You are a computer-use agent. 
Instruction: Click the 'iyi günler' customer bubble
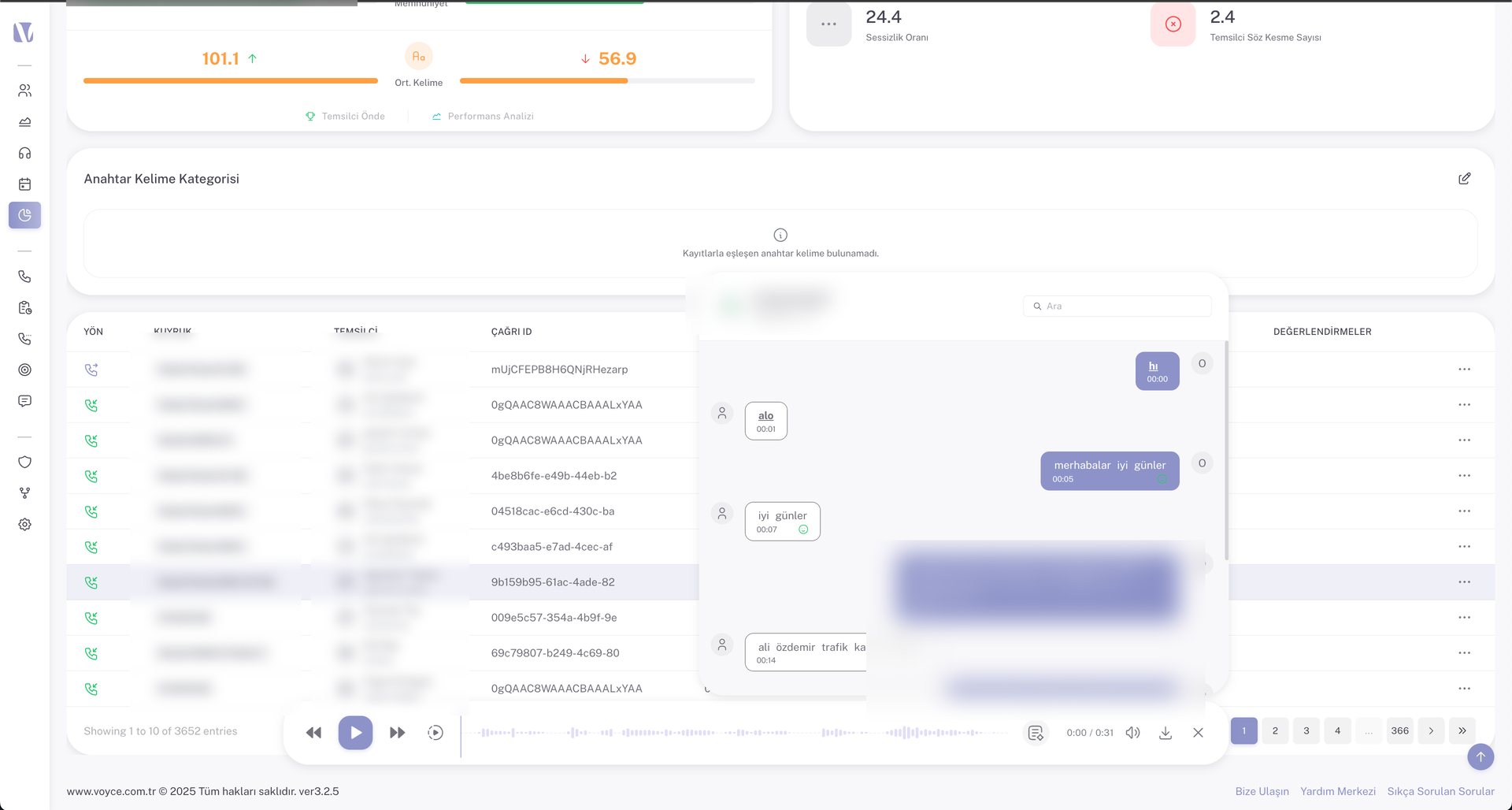pyautogui.click(x=782, y=522)
